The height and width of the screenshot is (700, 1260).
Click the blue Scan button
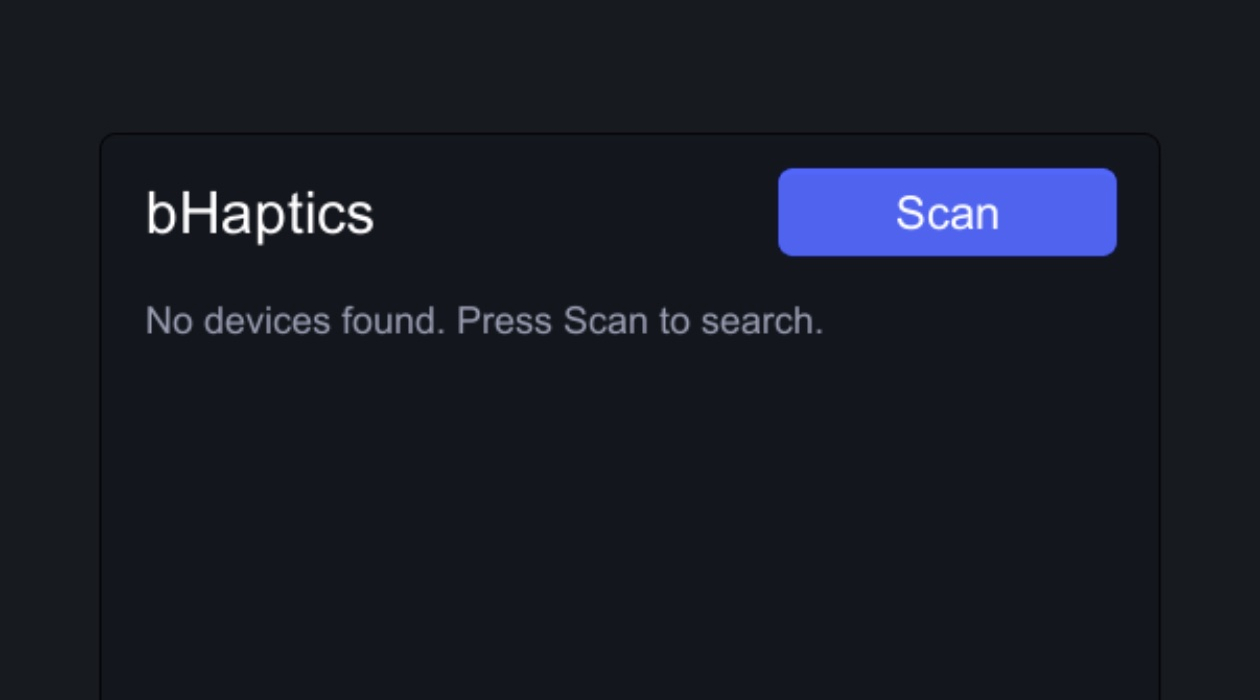[947, 212]
